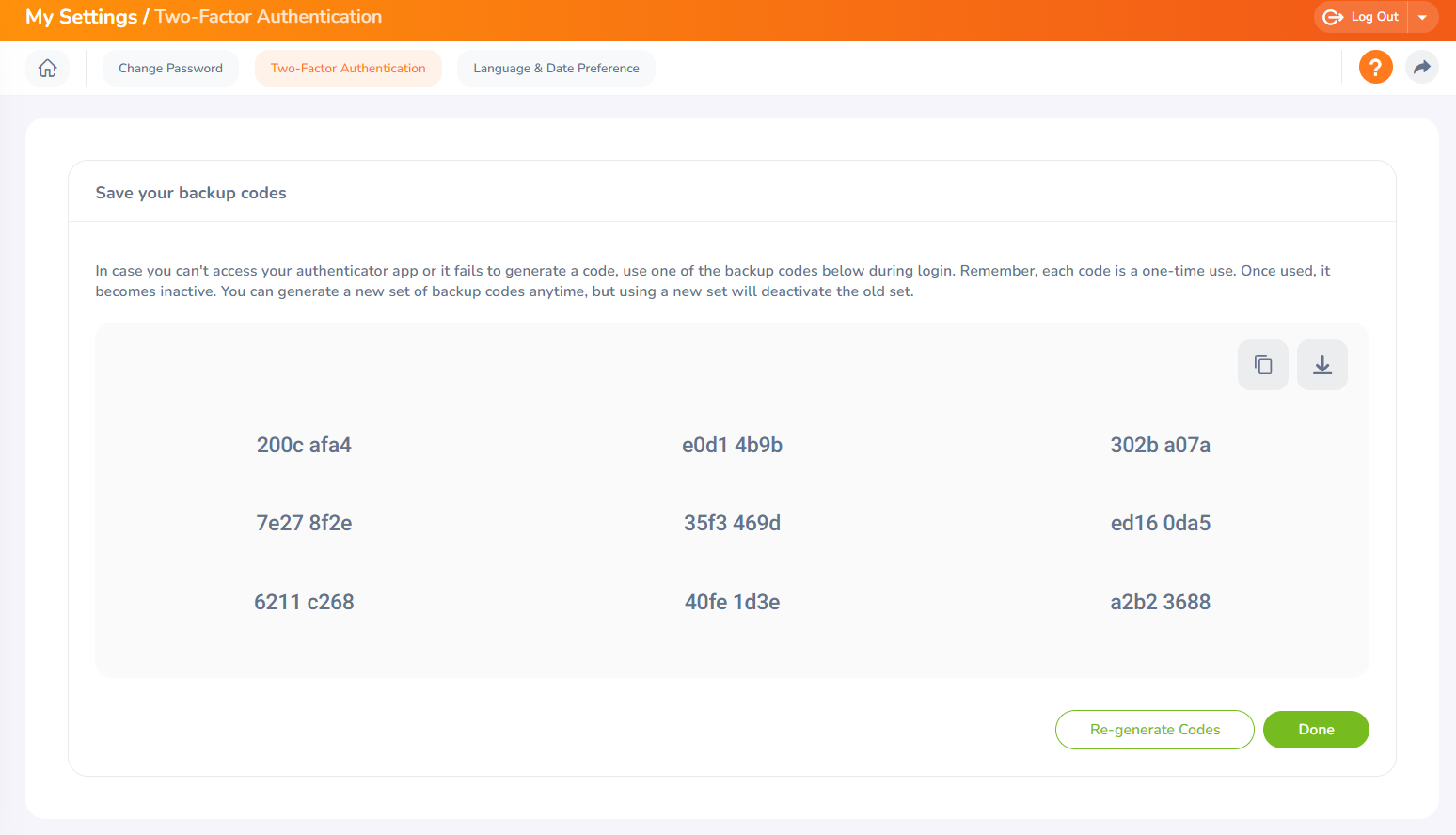Expand the dropdown arrow beside Log Out
This screenshot has height=835, width=1456.
pyautogui.click(x=1422, y=17)
